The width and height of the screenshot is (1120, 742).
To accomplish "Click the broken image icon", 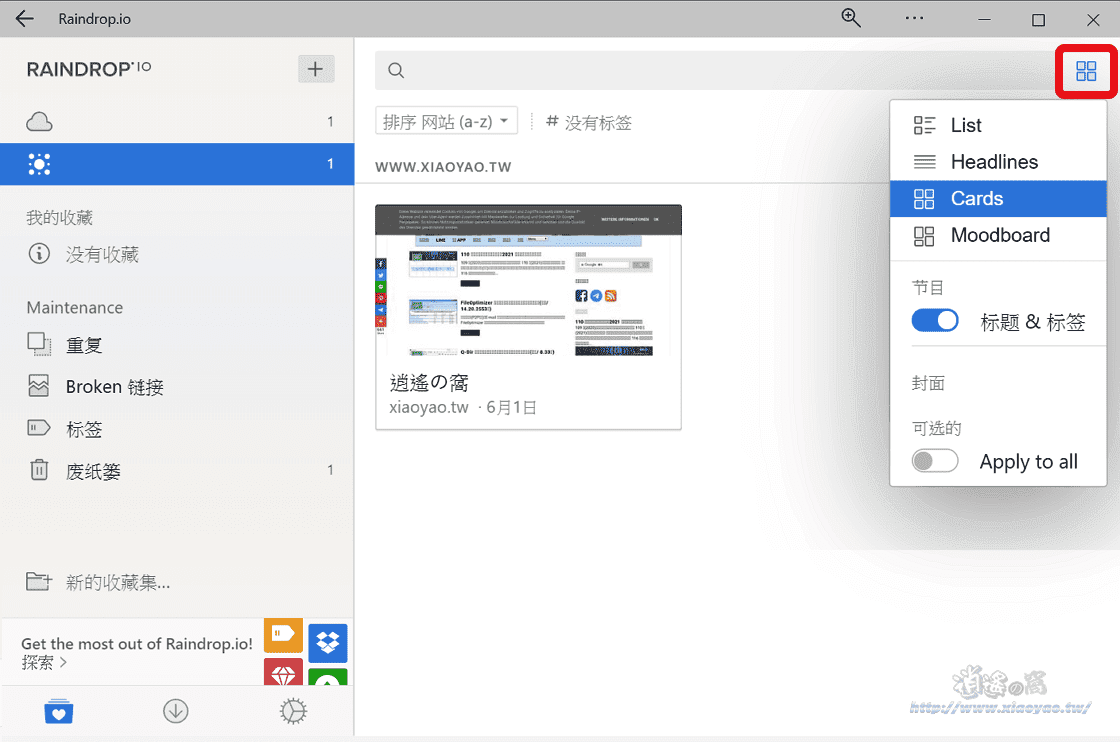I will pos(39,386).
